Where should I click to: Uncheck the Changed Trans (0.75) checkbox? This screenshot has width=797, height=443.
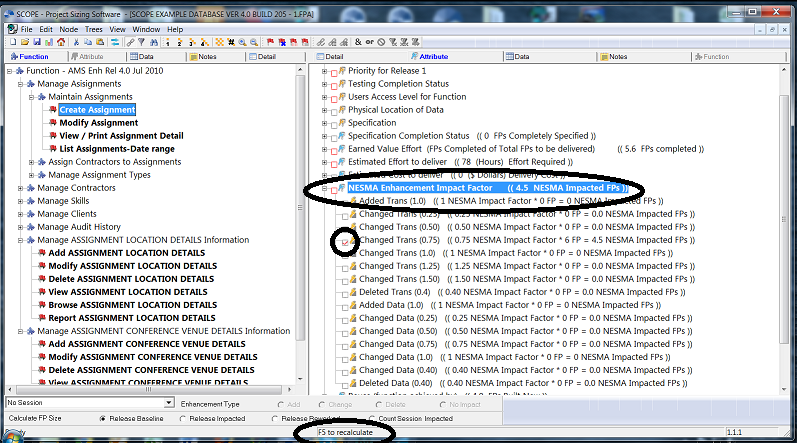pos(345,241)
